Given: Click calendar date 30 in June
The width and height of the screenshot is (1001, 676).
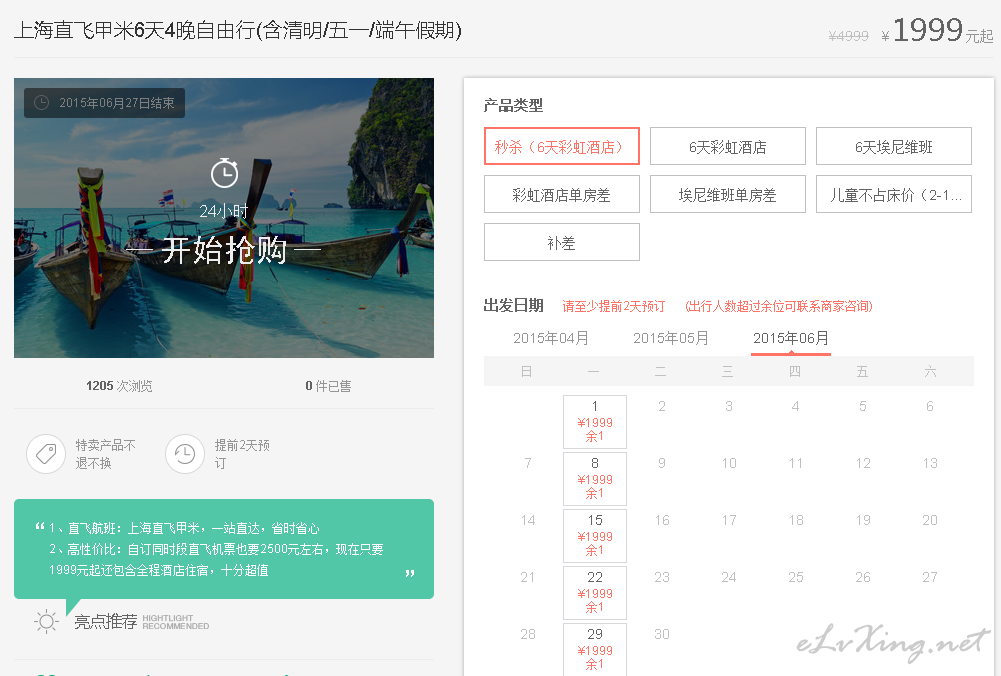Looking at the screenshot, I should (x=662, y=634).
